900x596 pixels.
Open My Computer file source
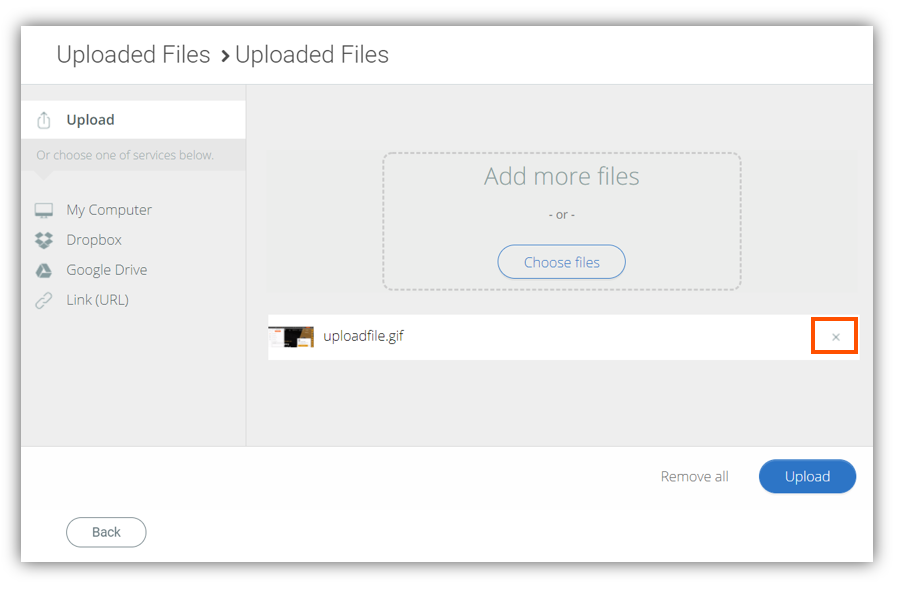(x=108, y=209)
